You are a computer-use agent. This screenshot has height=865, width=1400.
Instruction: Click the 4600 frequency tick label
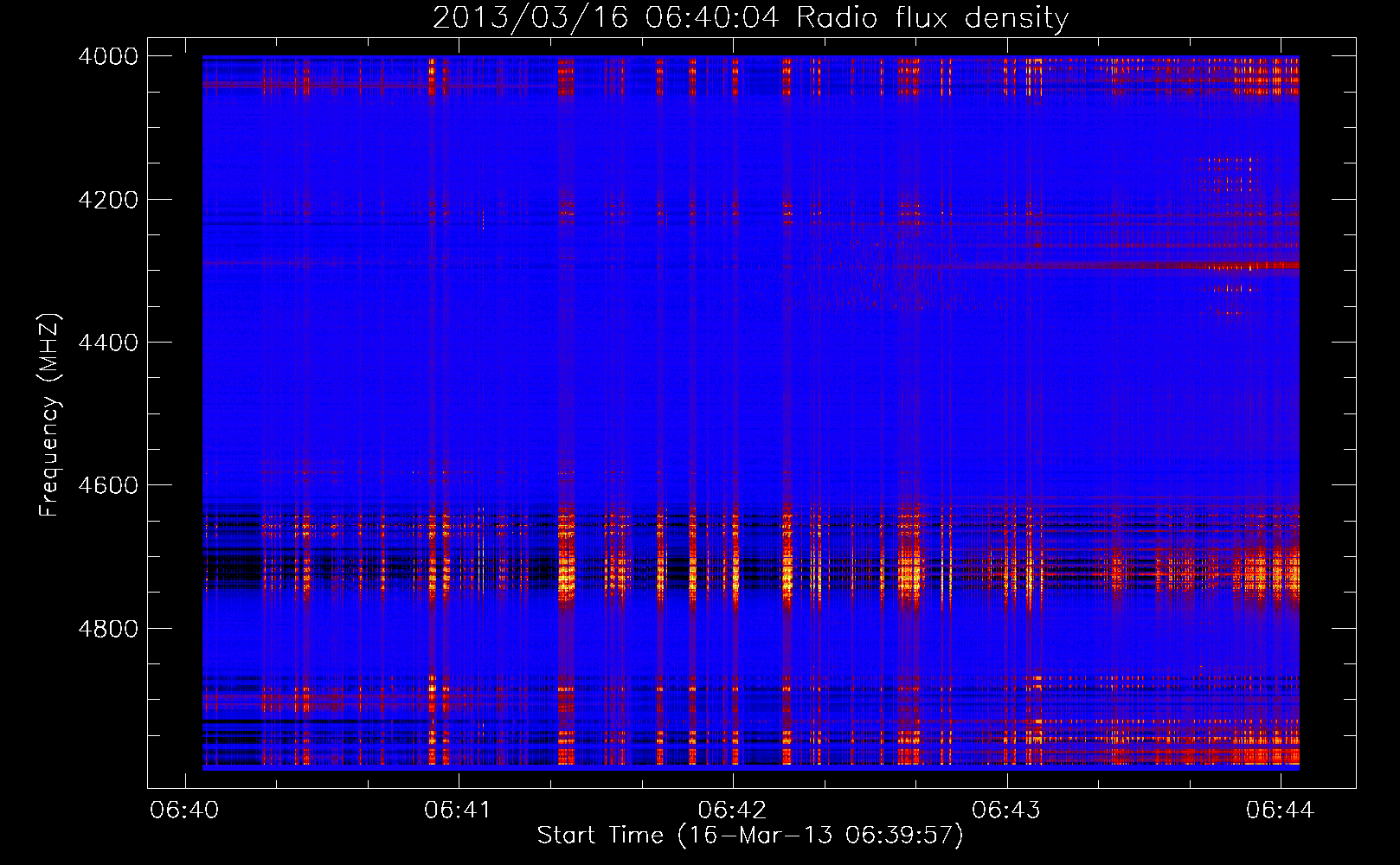coord(108,485)
